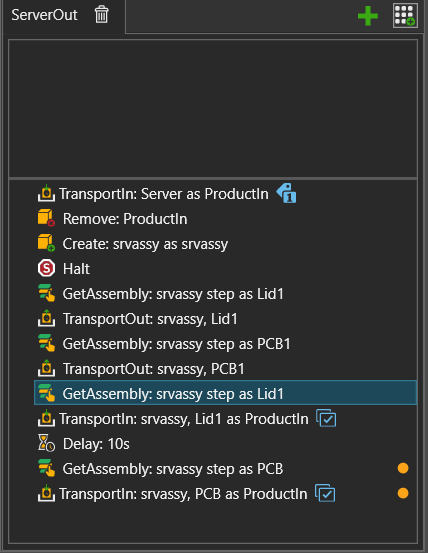Click orange dot on TransportIn PCB row
The height and width of the screenshot is (553, 428).
pos(403,493)
